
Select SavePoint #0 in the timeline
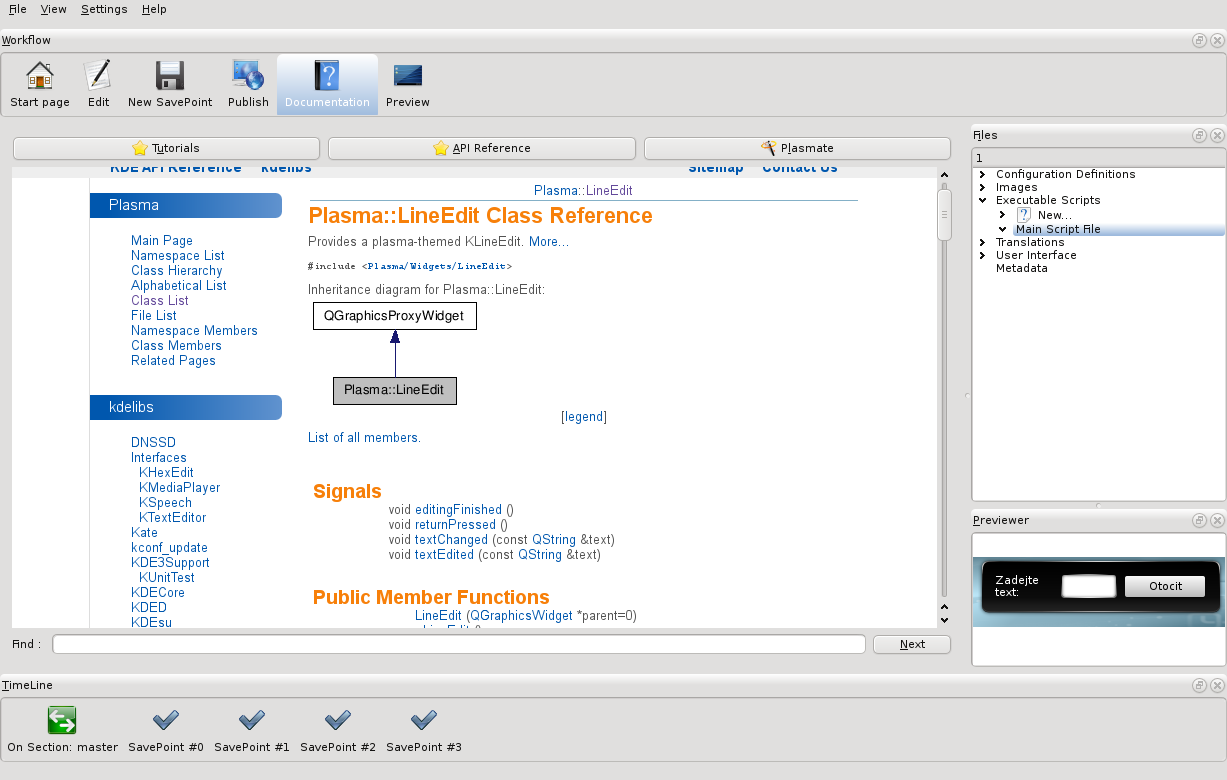(x=166, y=729)
